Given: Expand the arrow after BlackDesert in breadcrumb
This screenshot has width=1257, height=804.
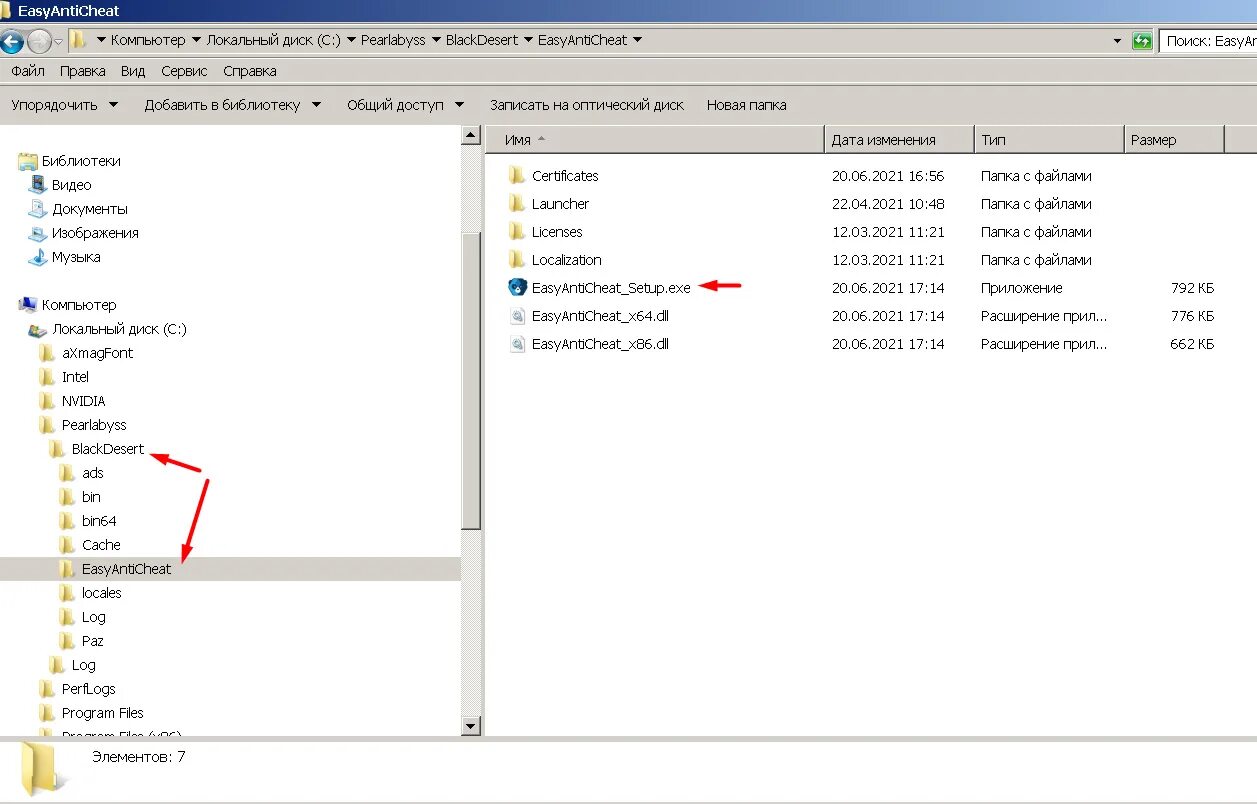Looking at the screenshot, I should pos(528,41).
